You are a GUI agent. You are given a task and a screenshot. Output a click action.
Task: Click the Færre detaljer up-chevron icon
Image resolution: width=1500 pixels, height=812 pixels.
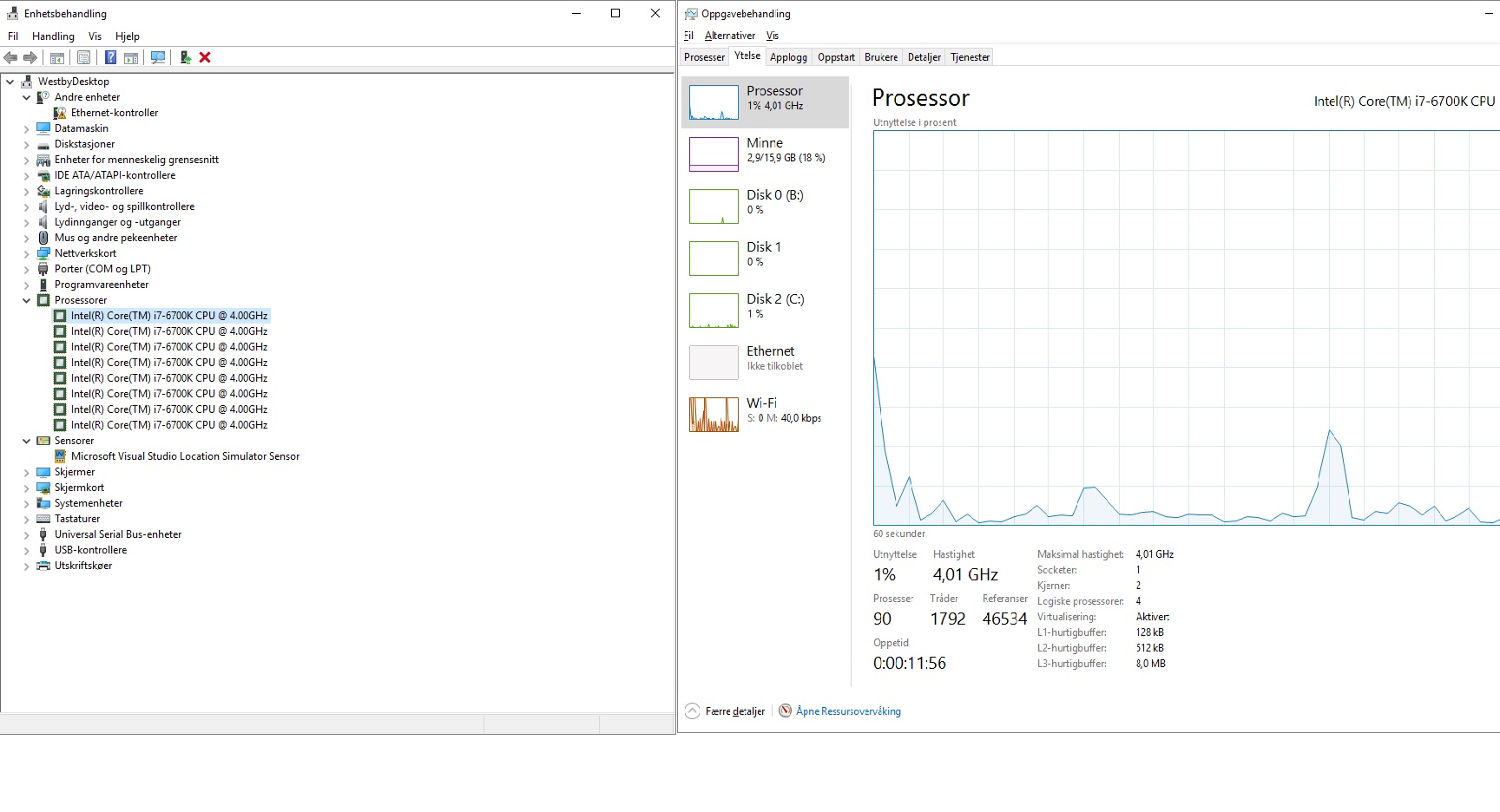tap(692, 711)
